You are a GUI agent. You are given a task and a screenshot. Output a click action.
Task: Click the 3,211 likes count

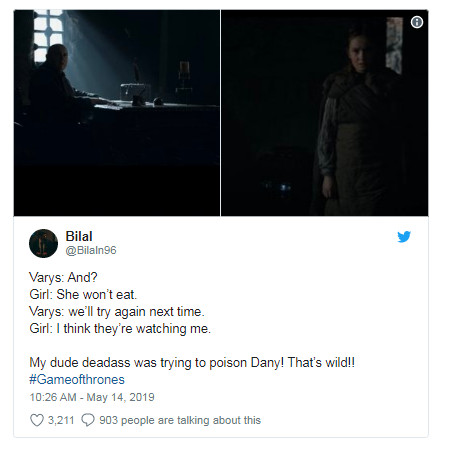coord(61,420)
